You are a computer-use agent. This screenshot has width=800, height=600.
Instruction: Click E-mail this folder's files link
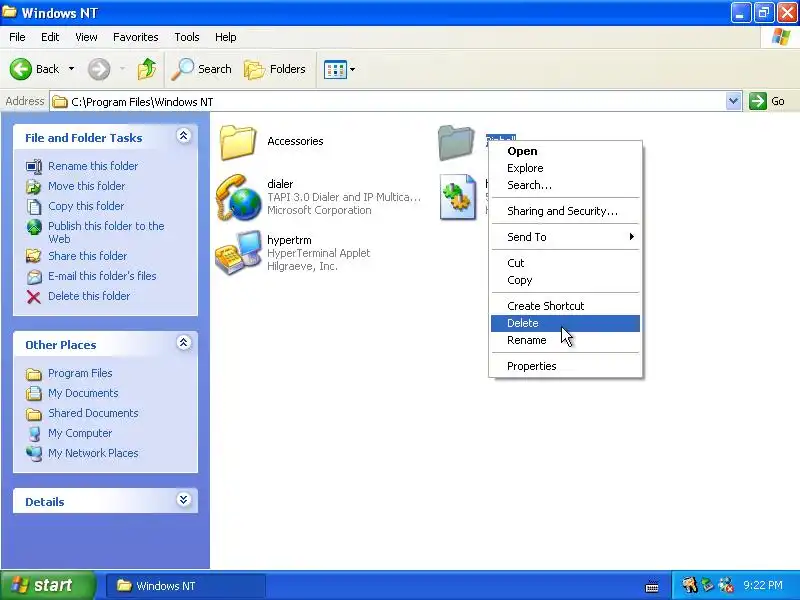click(x=102, y=276)
